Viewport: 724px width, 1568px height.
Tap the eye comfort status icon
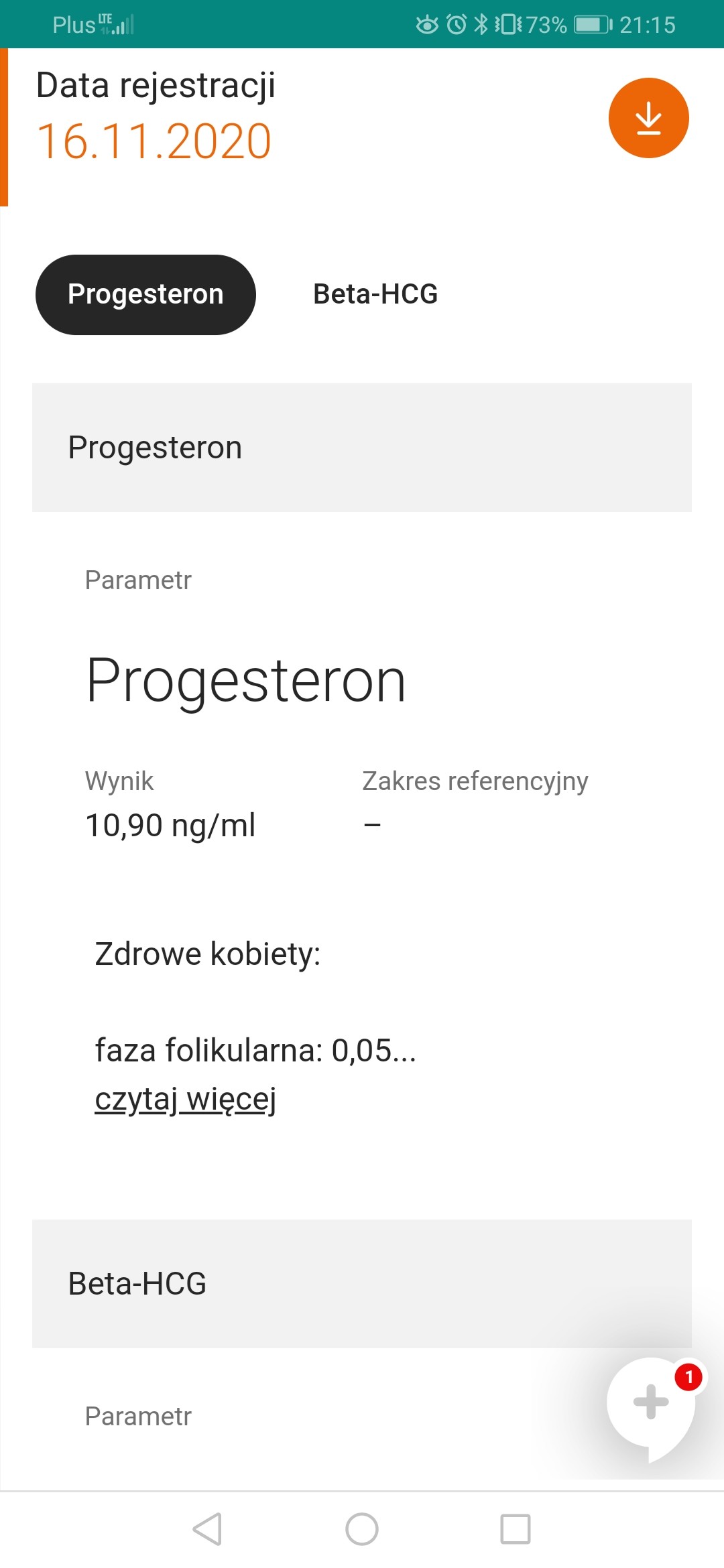pos(427,25)
